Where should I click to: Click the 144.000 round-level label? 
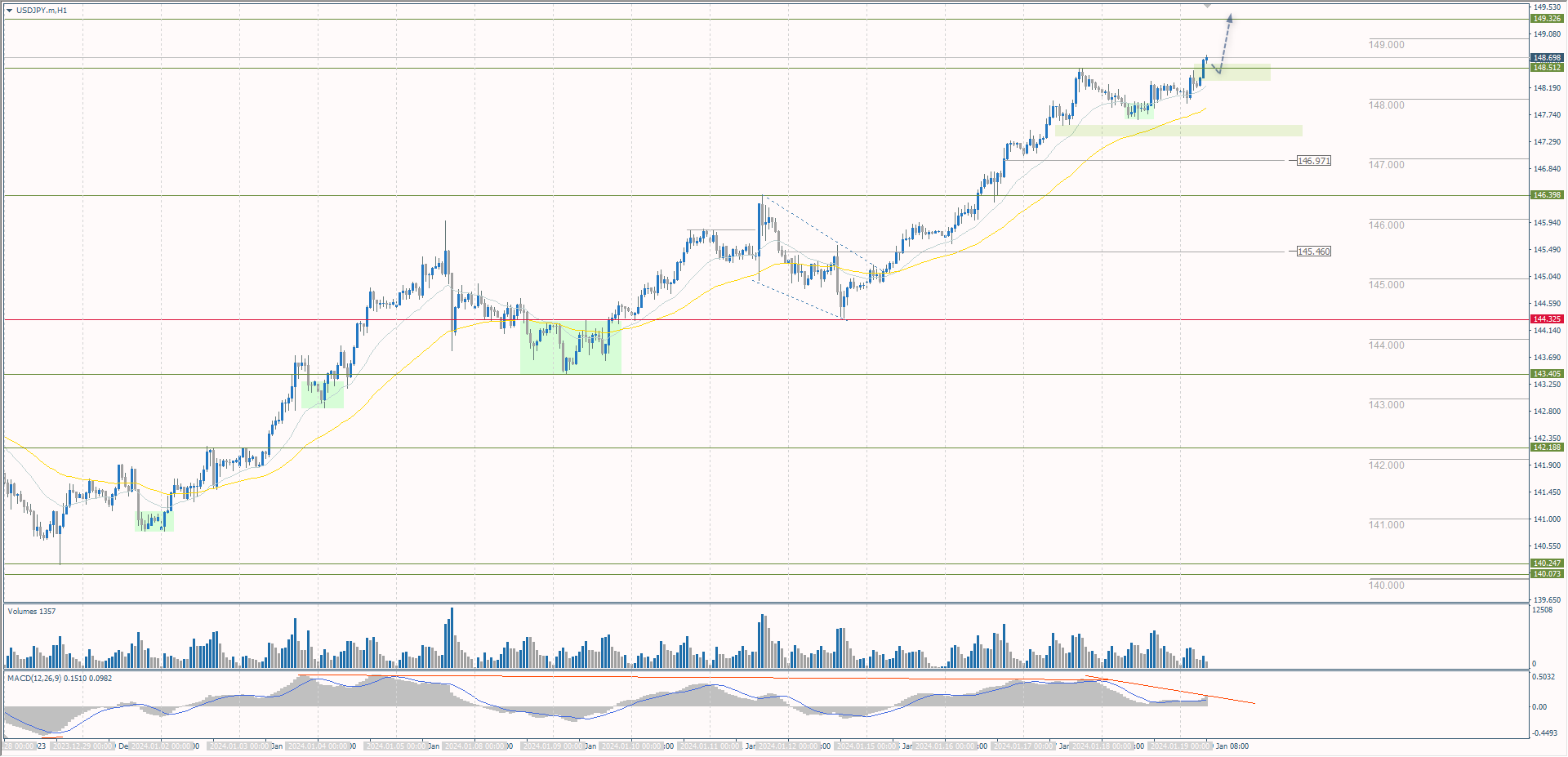(1387, 345)
